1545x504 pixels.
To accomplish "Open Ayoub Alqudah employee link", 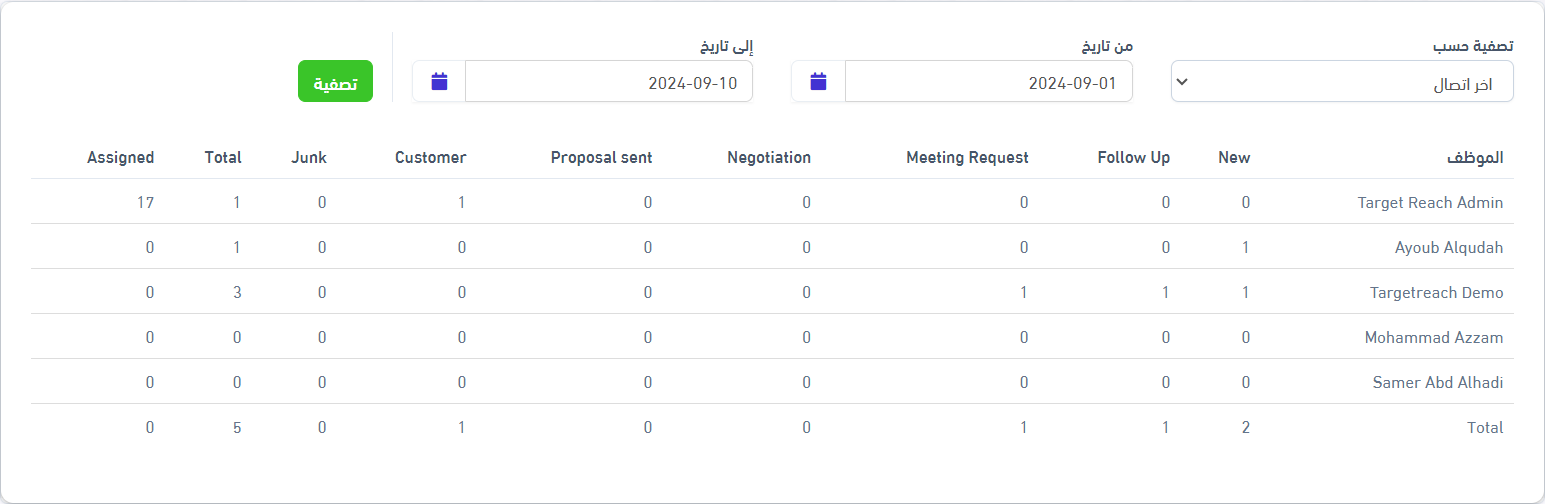I will 1449,247.
